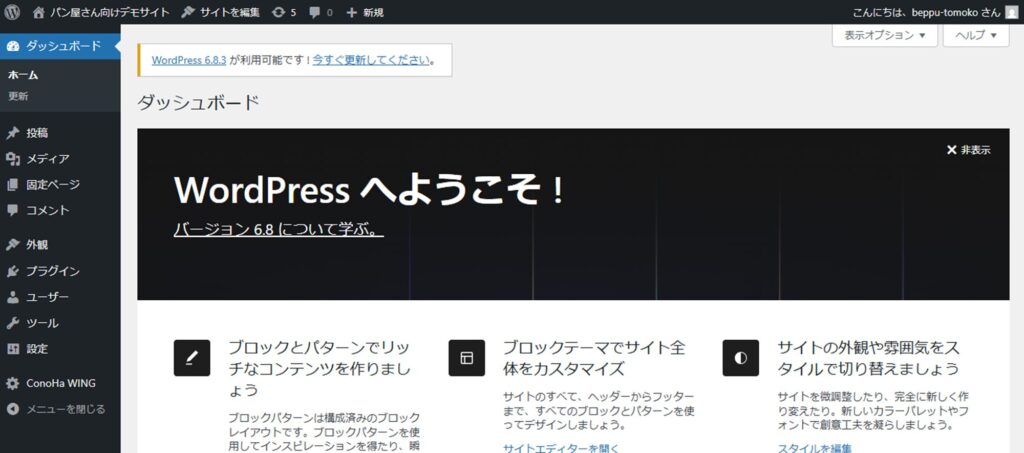
Task: Click the 設定 sliders icon
Action: coord(12,349)
